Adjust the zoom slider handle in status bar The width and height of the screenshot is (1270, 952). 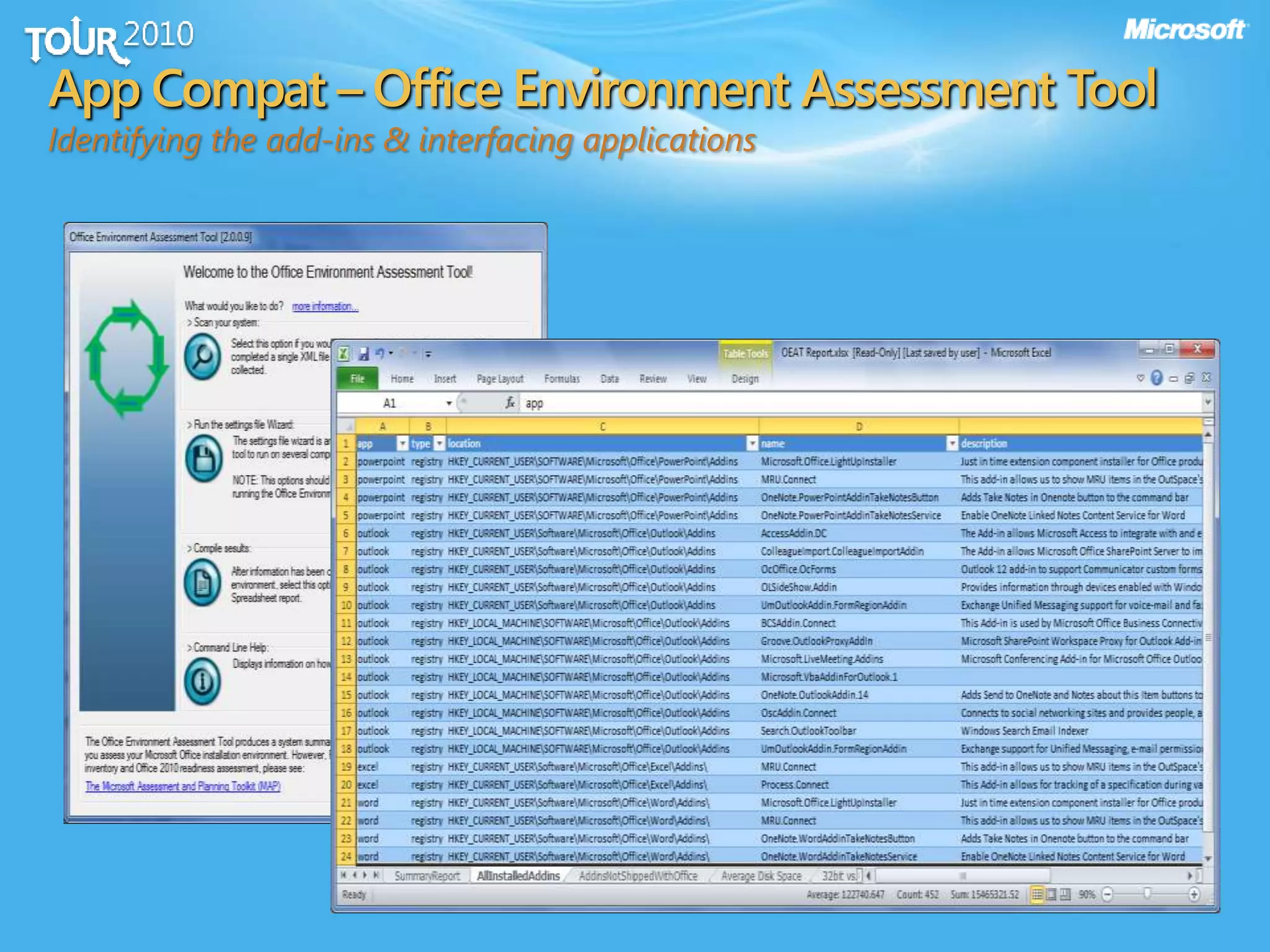coord(1147,894)
